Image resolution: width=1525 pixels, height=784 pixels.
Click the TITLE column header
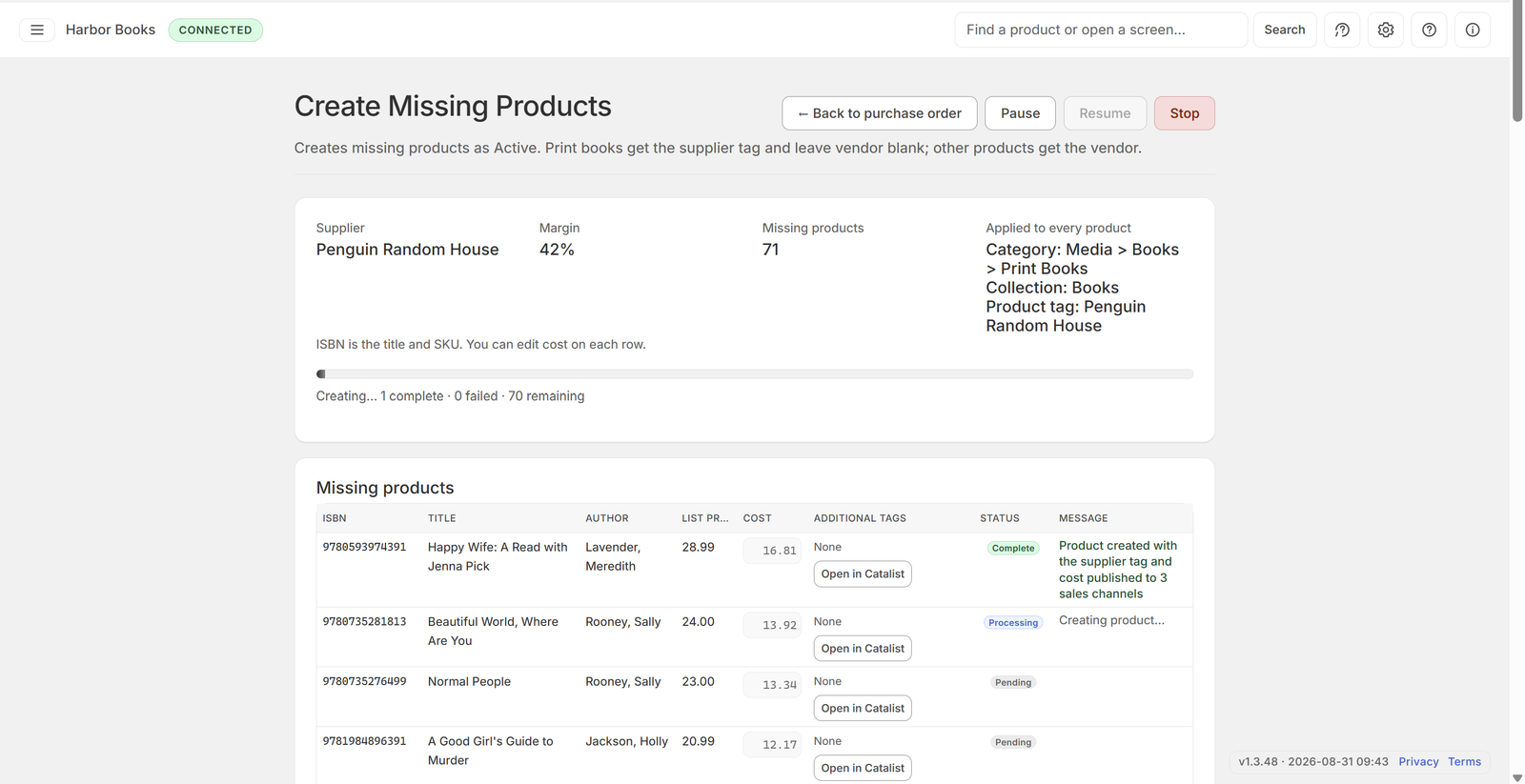(442, 518)
